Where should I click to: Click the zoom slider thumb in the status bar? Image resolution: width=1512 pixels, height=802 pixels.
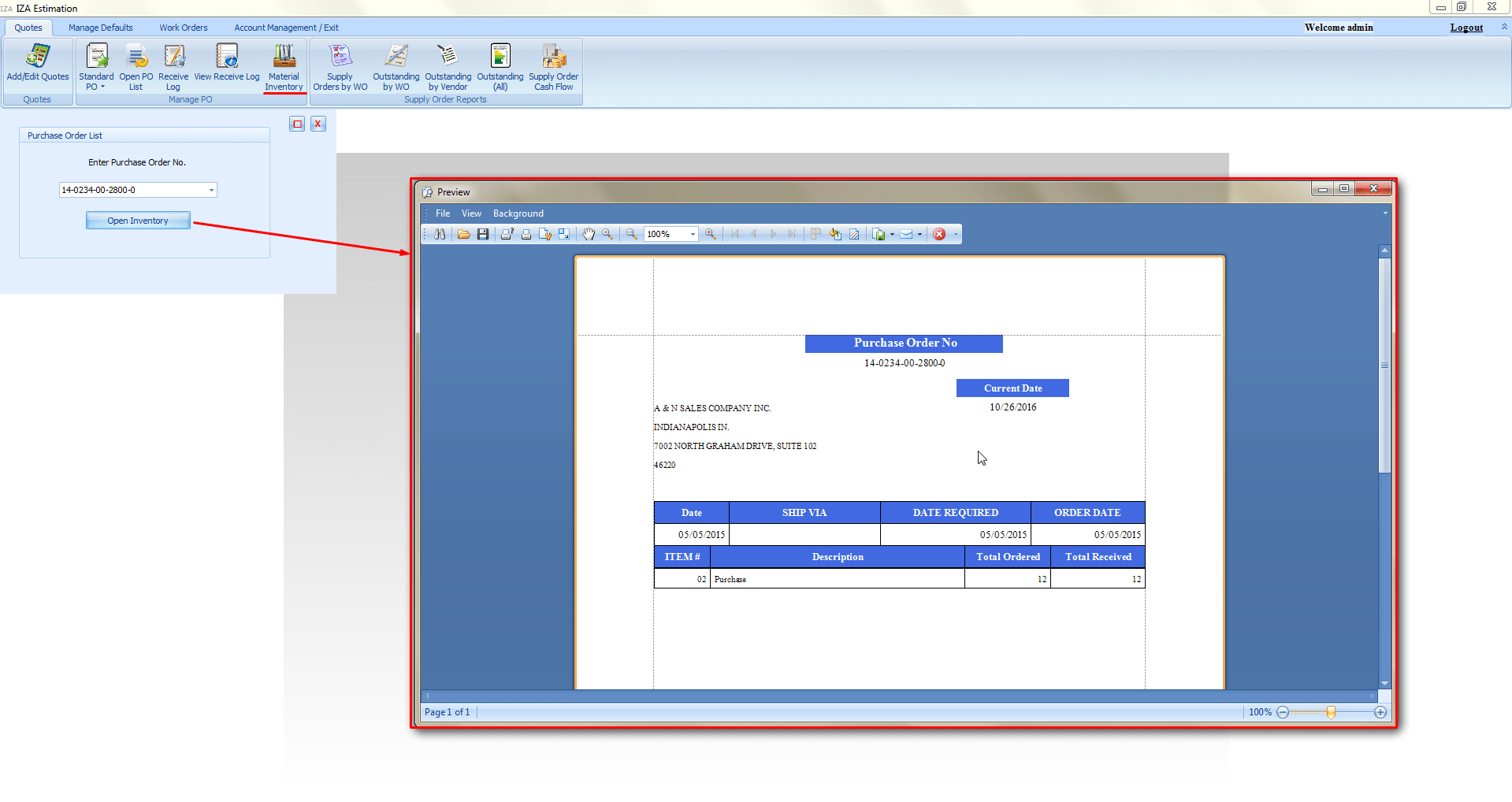tap(1331, 712)
